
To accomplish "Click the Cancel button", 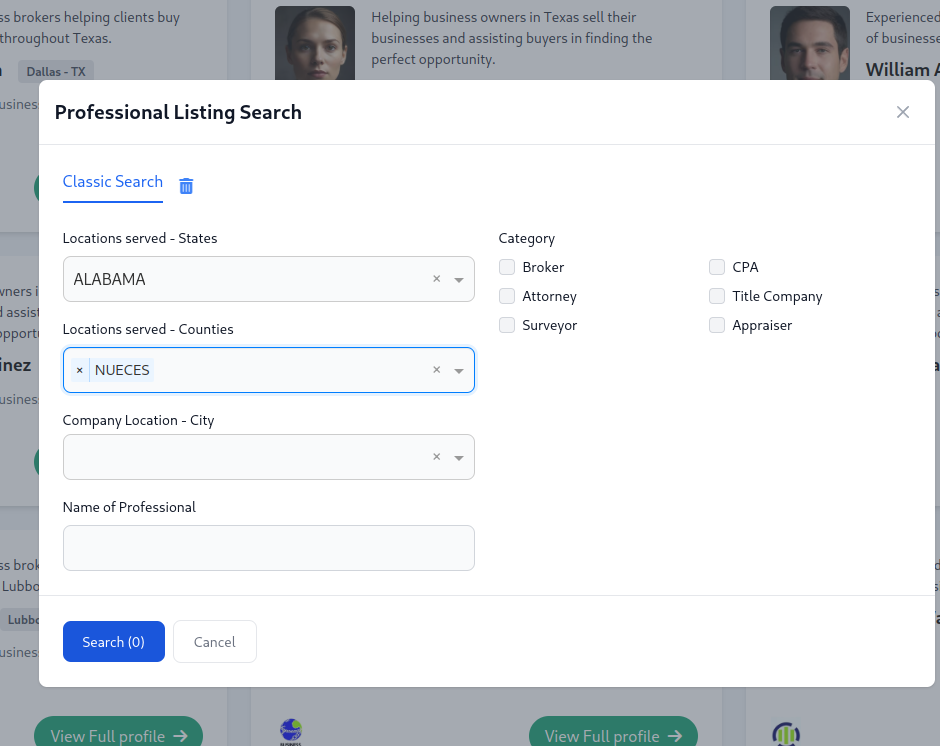I will pos(214,642).
